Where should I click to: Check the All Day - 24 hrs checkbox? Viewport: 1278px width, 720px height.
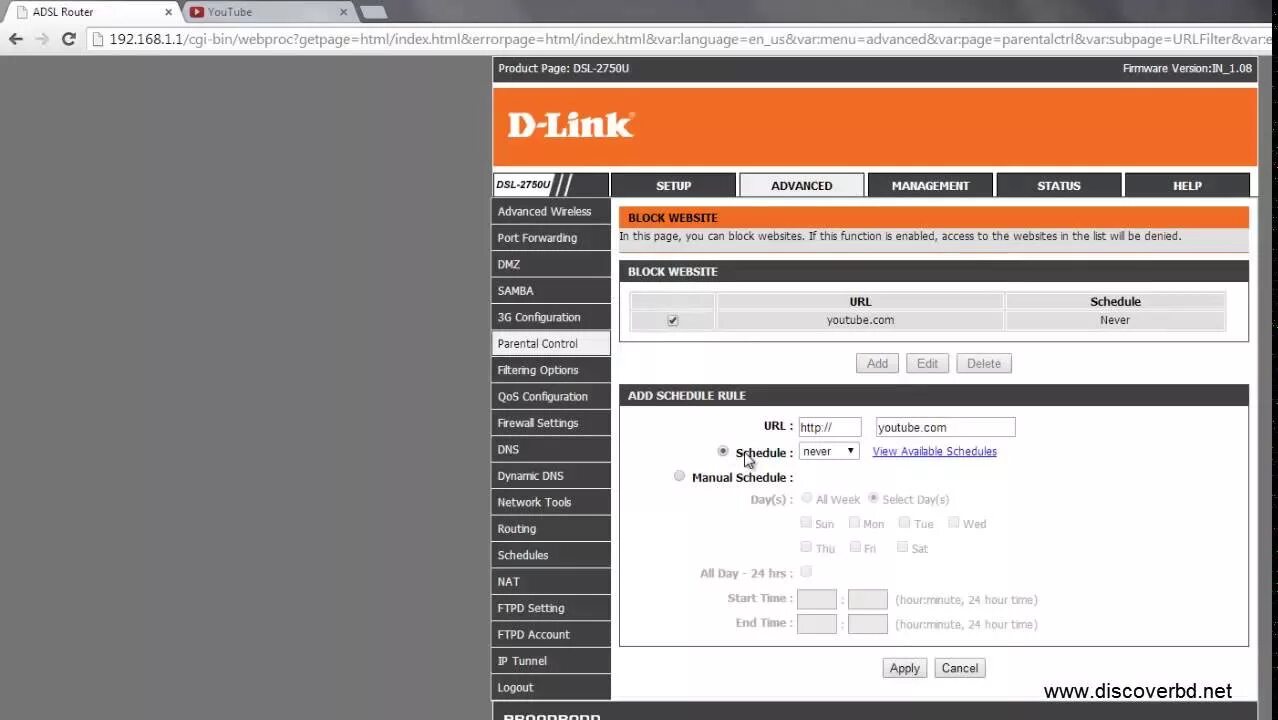tap(806, 572)
